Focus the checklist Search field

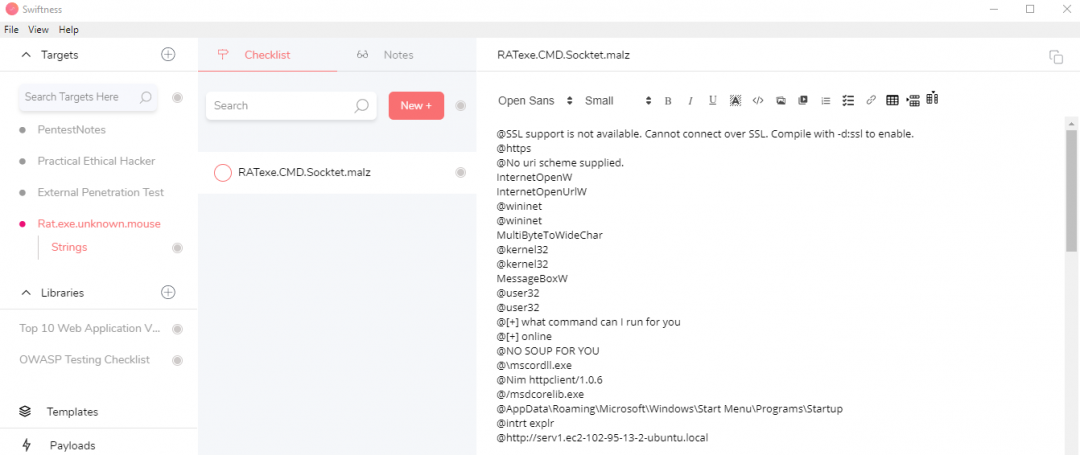point(291,105)
